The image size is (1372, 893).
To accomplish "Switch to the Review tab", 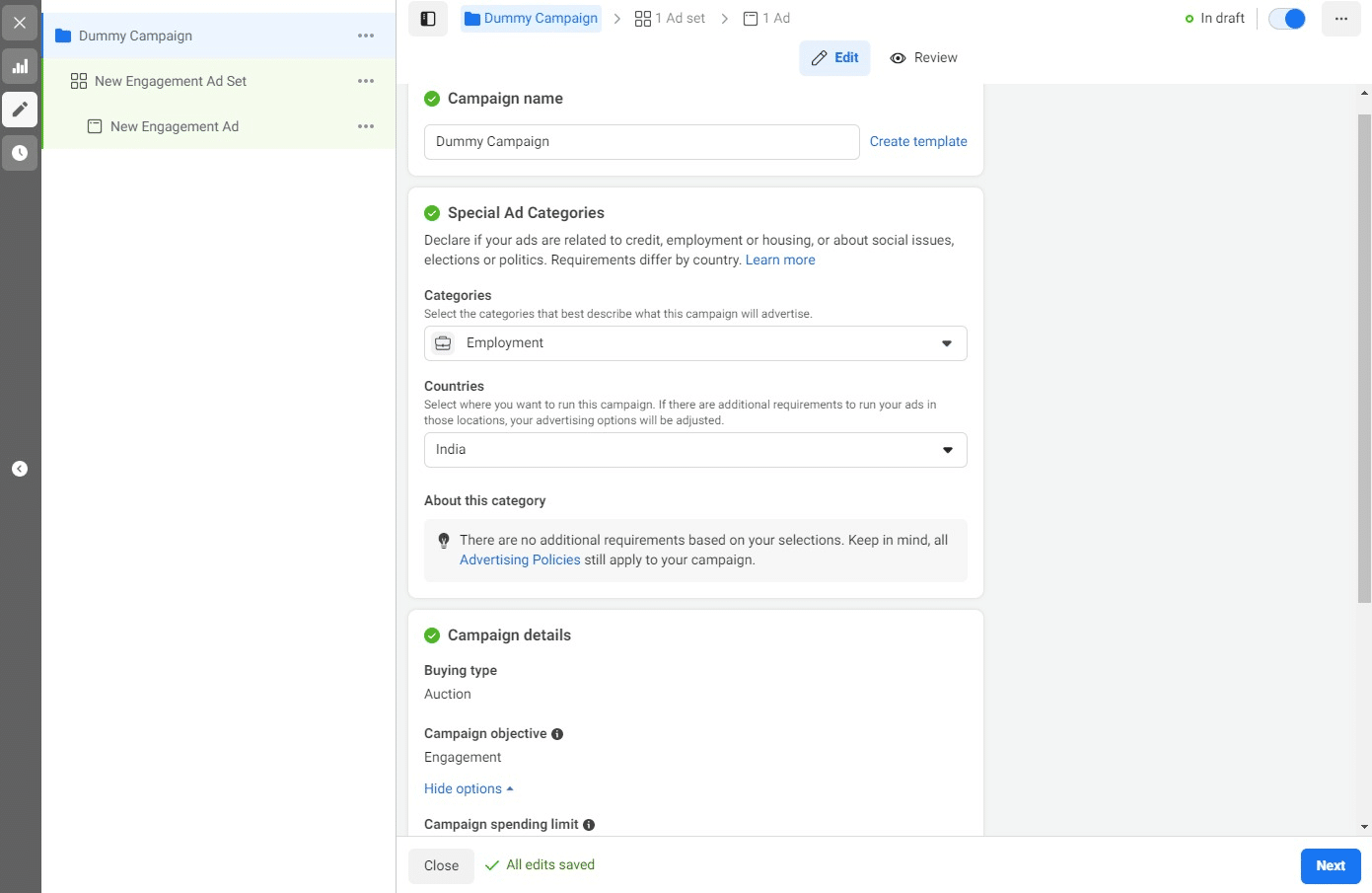I will coord(924,58).
